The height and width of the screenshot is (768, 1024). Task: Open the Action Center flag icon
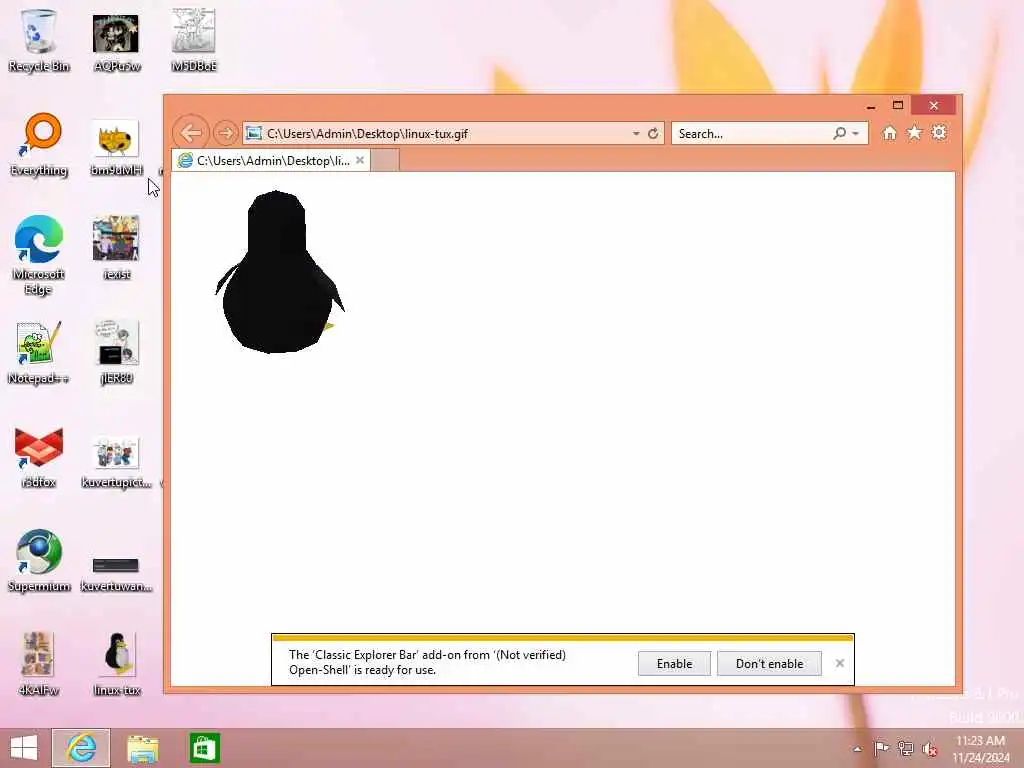pyautogui.click(x=881, y=748)
